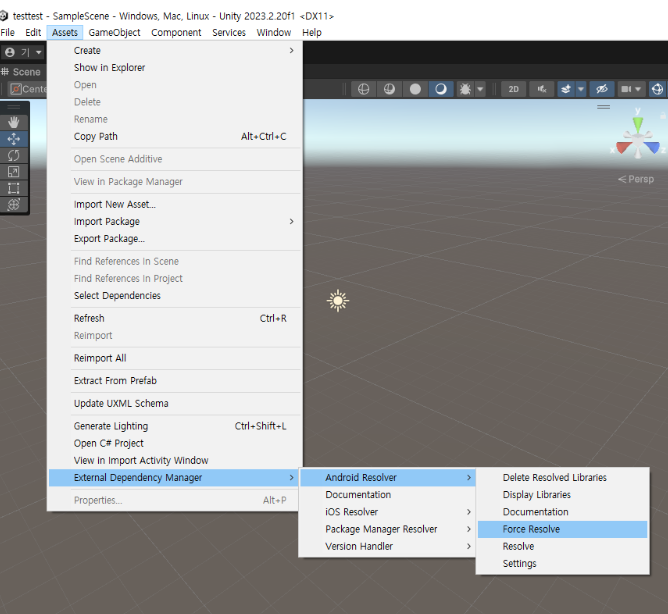The image size is (668, 614).
Task: Click Export Package...
Action: tap(175, 239)
